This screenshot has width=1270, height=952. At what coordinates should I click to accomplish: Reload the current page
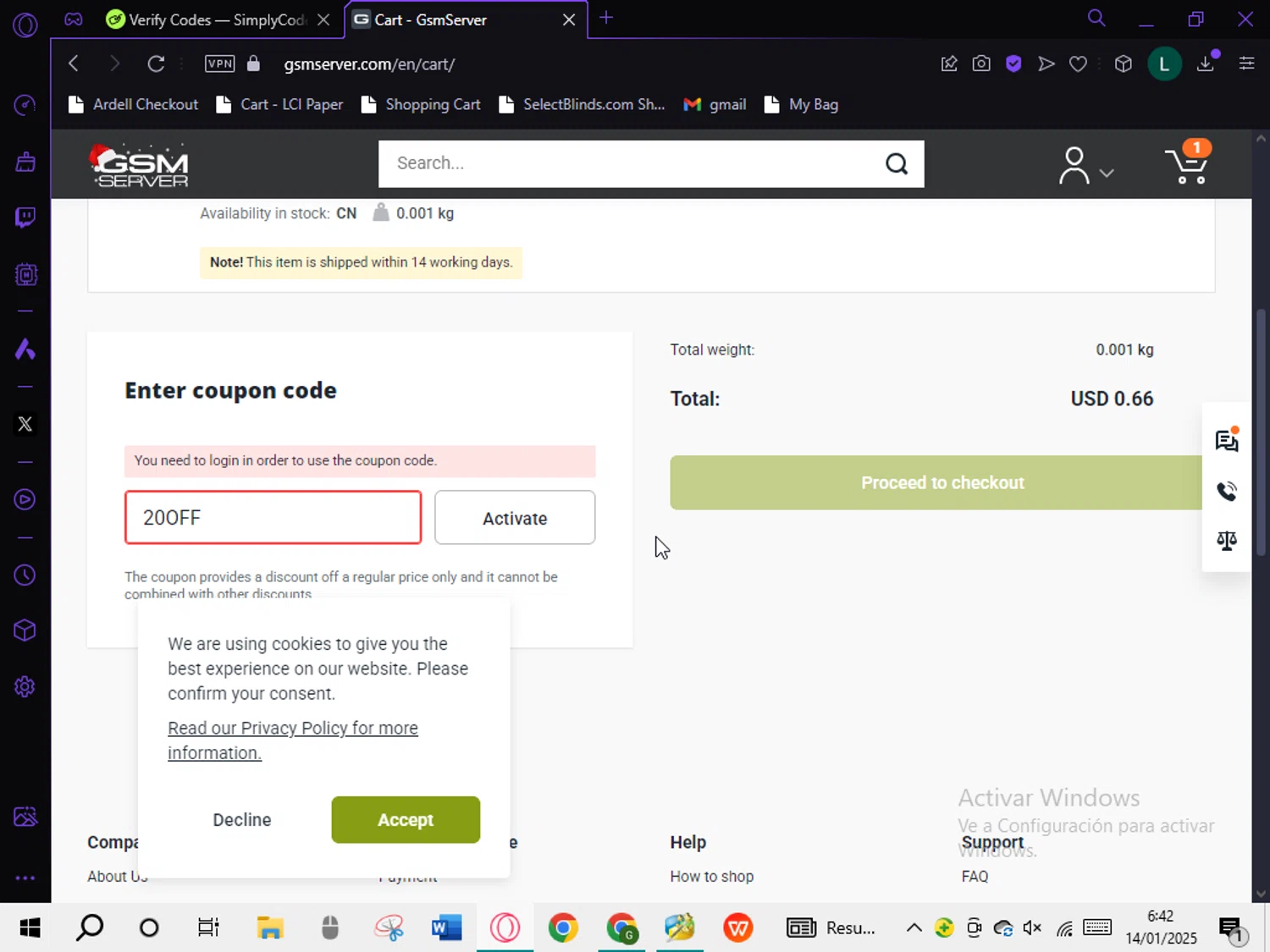(156, 63)
